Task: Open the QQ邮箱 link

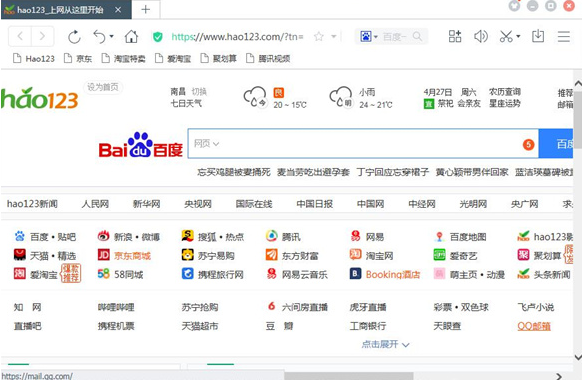Action: coord(534,326)
